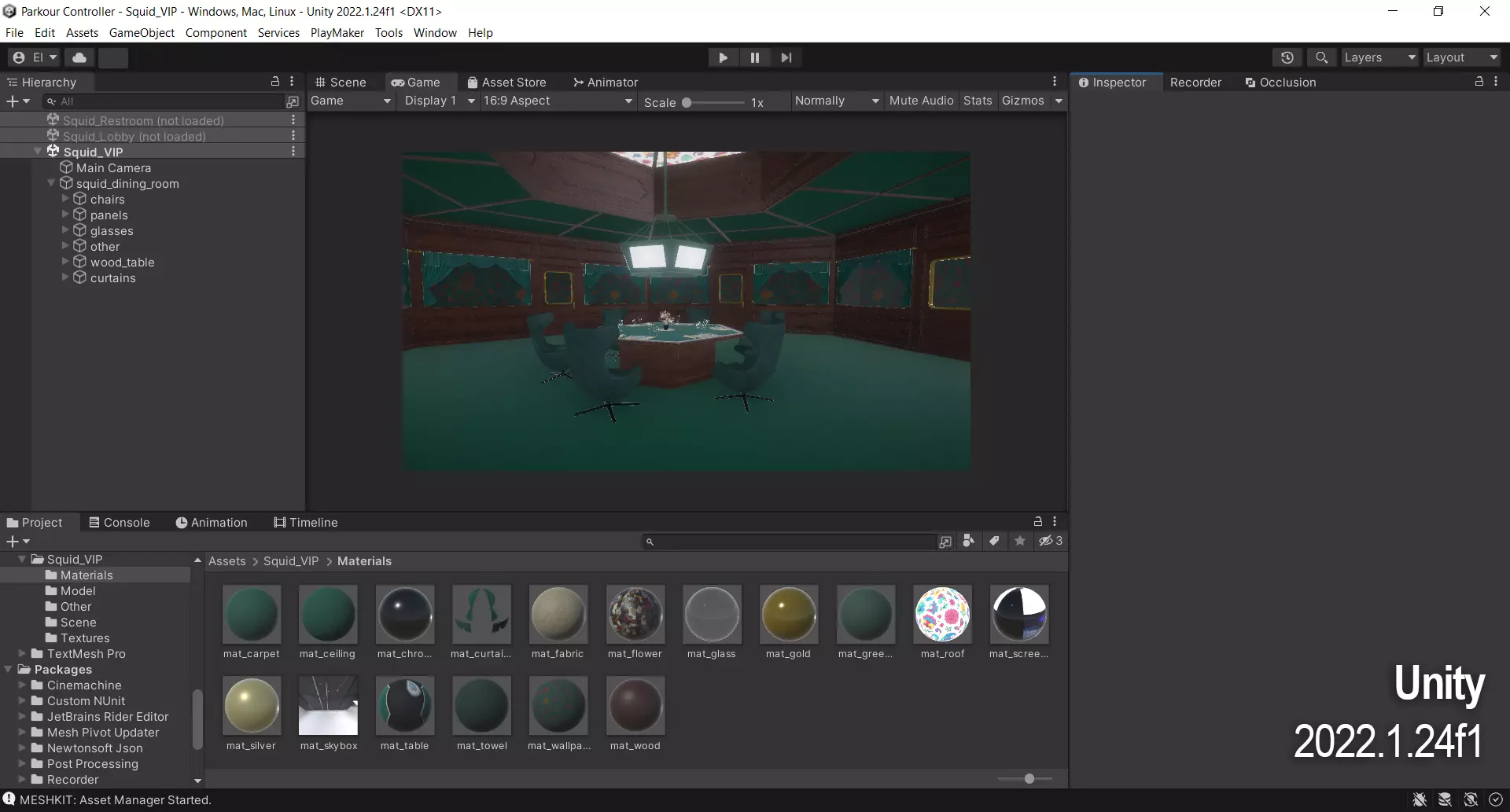Open the Layers dropdown
The image size is (1510, 812).
(1379, 57)
